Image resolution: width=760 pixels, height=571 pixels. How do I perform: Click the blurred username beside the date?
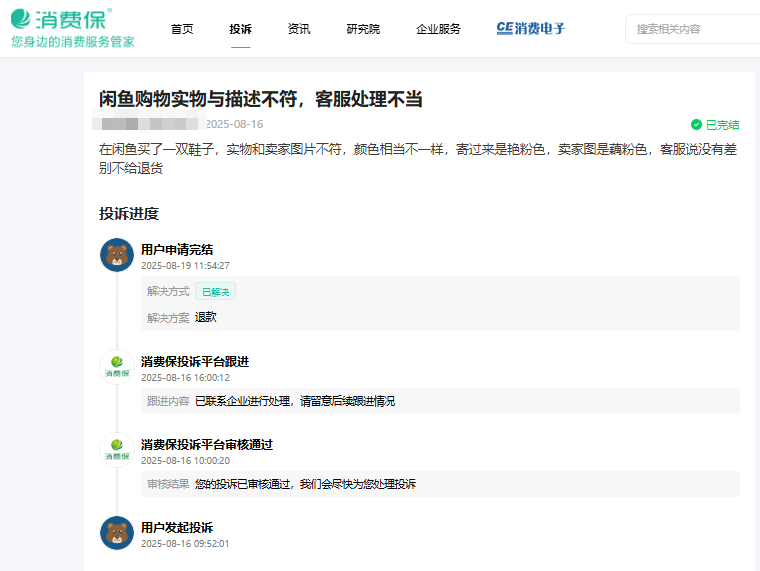click(149, 120)
